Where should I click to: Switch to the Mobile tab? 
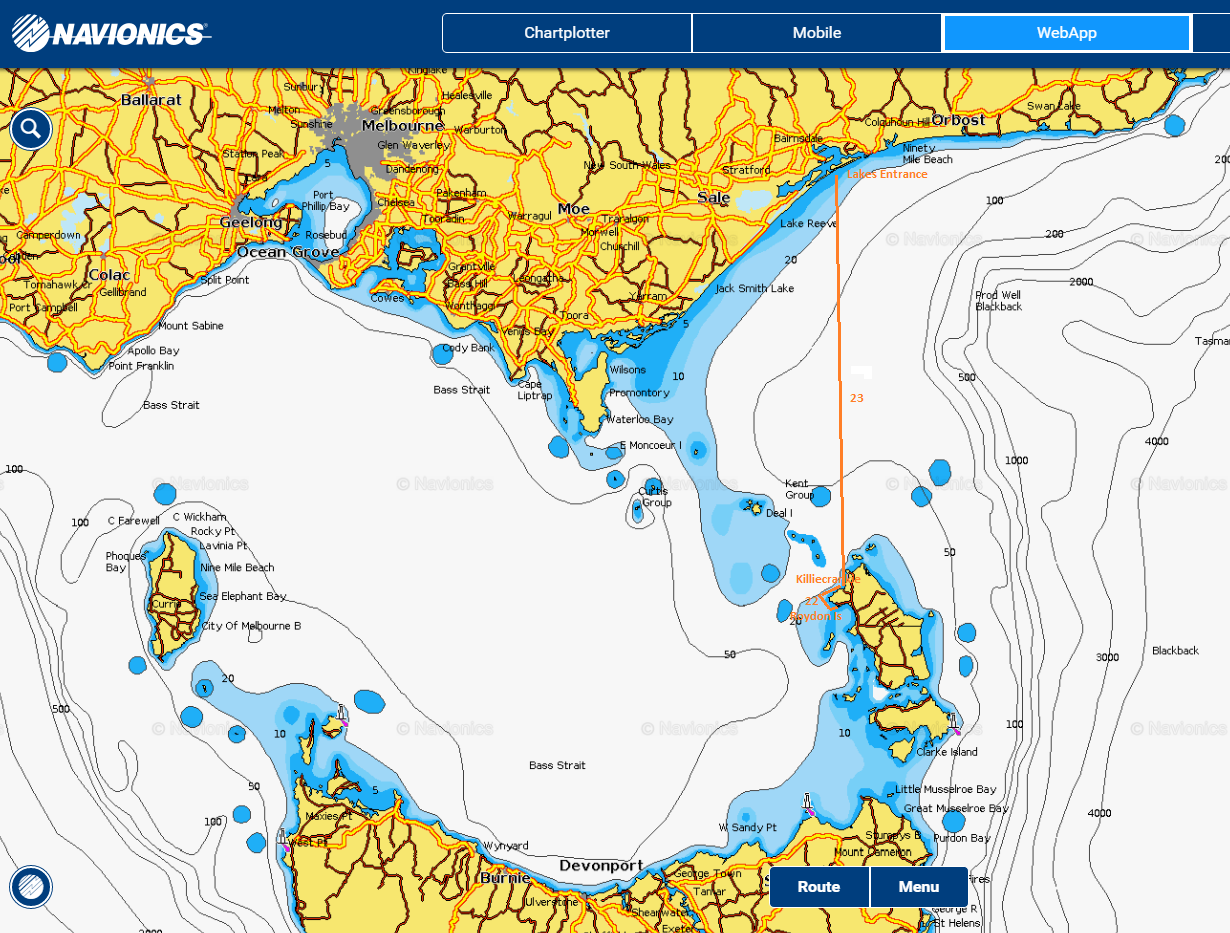[817, 33]
